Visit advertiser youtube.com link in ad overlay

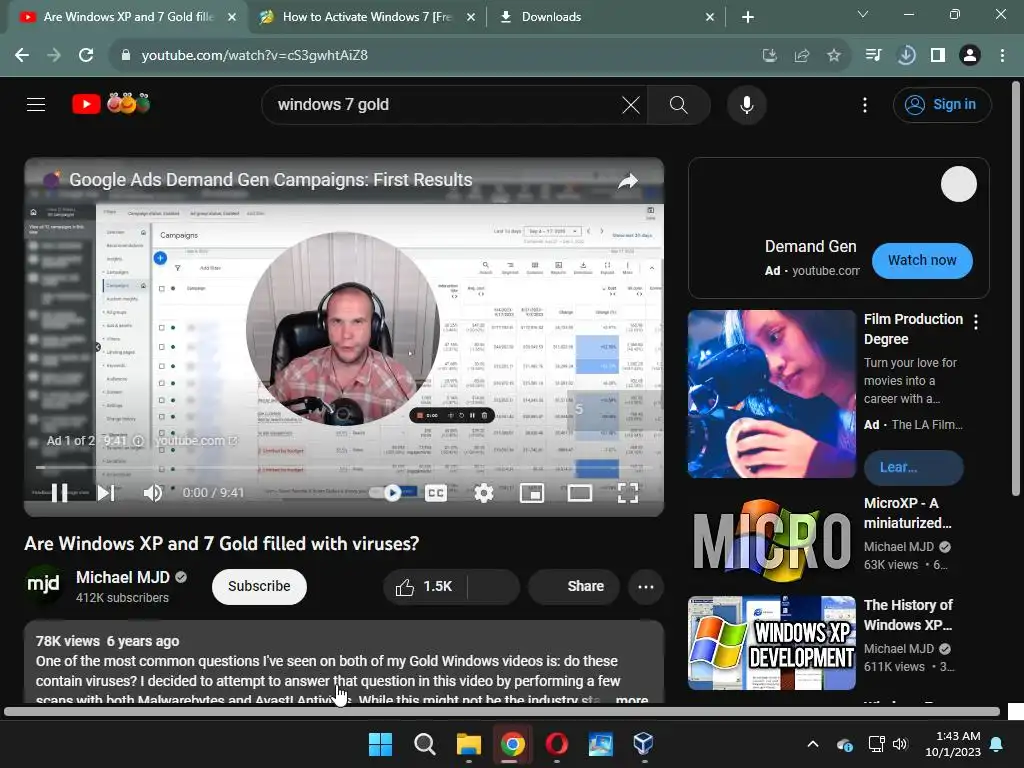click(196, 441)
